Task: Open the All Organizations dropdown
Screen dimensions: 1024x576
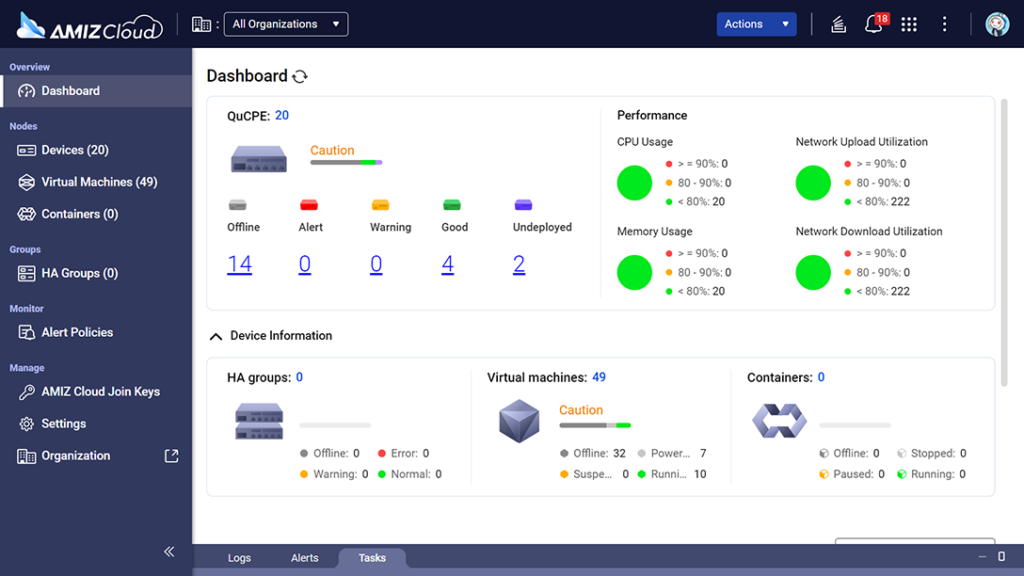Action: click(285, 23)
